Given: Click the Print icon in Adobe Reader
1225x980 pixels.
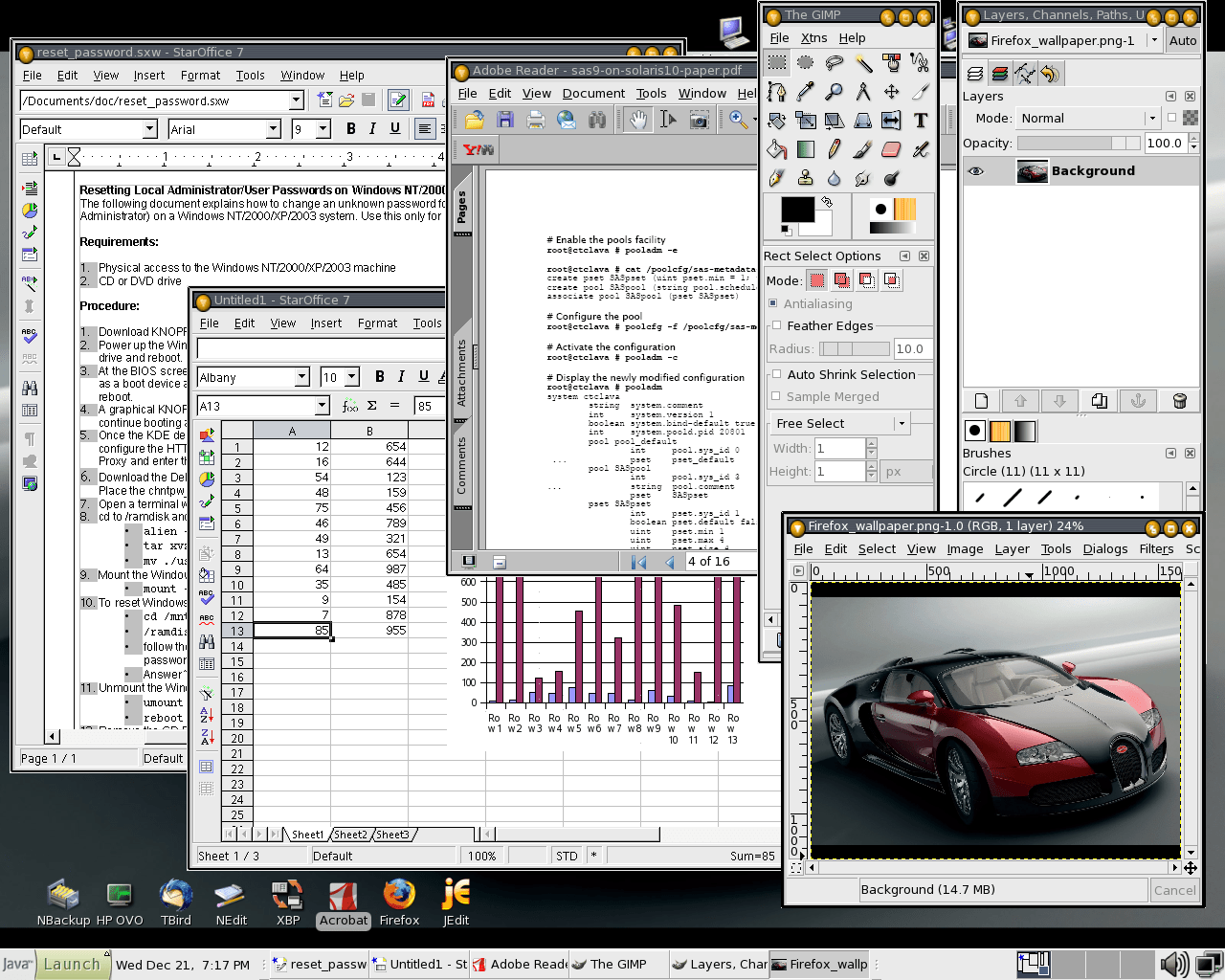Looking at the screenshot, I should 536,120.
